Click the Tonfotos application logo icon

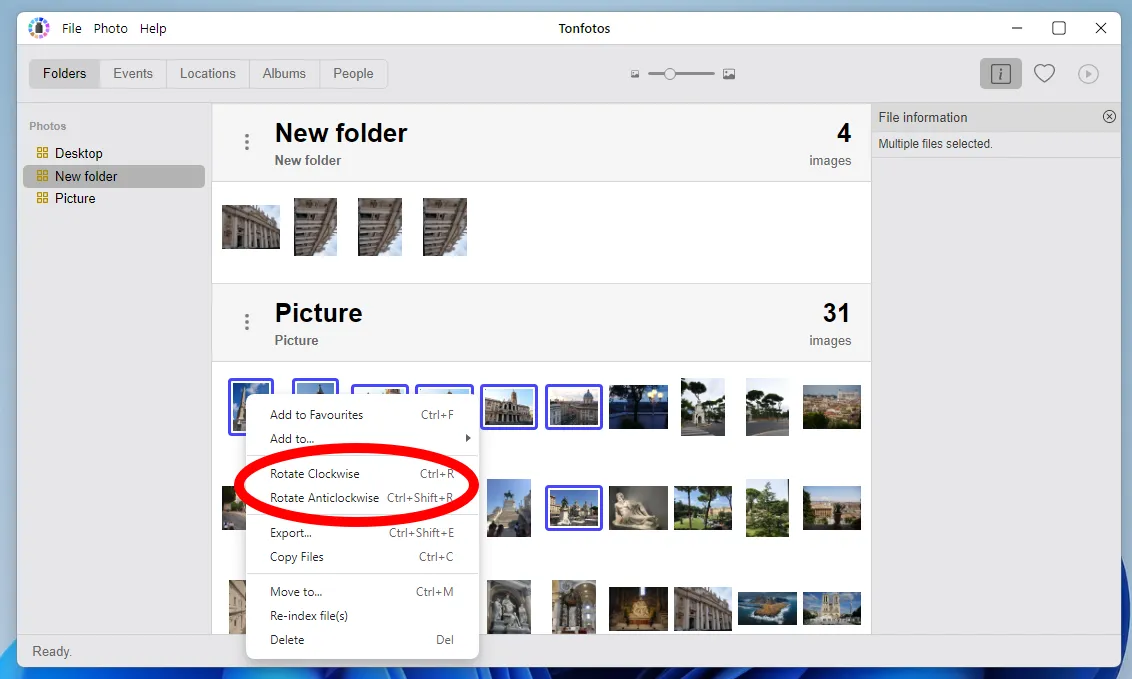[x=38, y=27]
